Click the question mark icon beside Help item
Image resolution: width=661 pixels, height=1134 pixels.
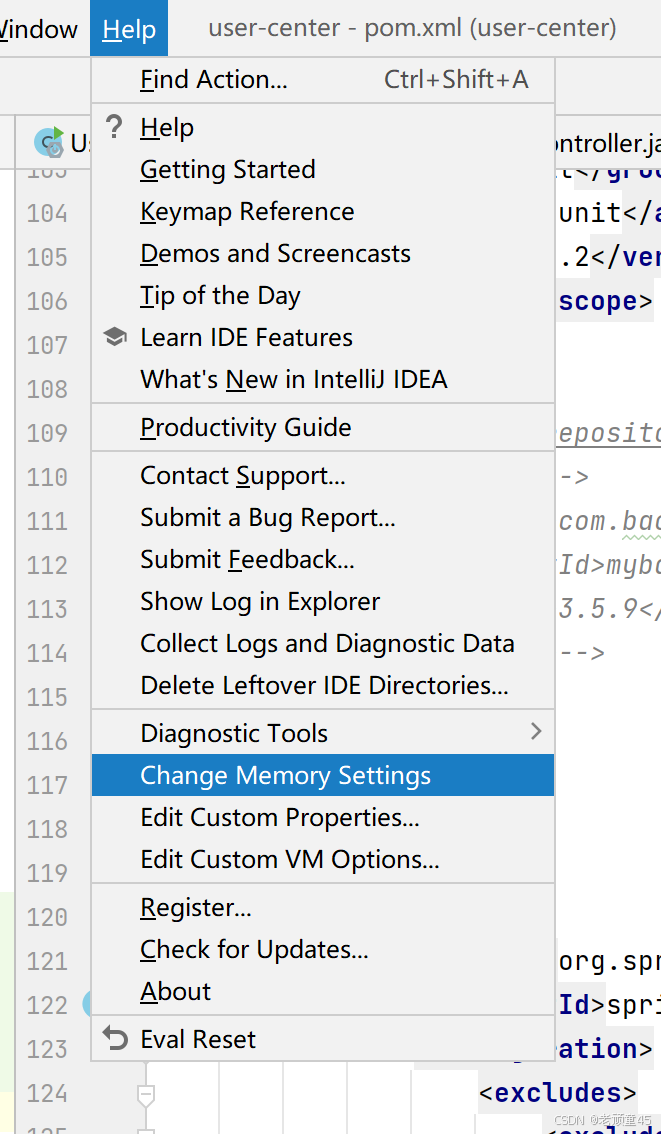coord(115,127)
